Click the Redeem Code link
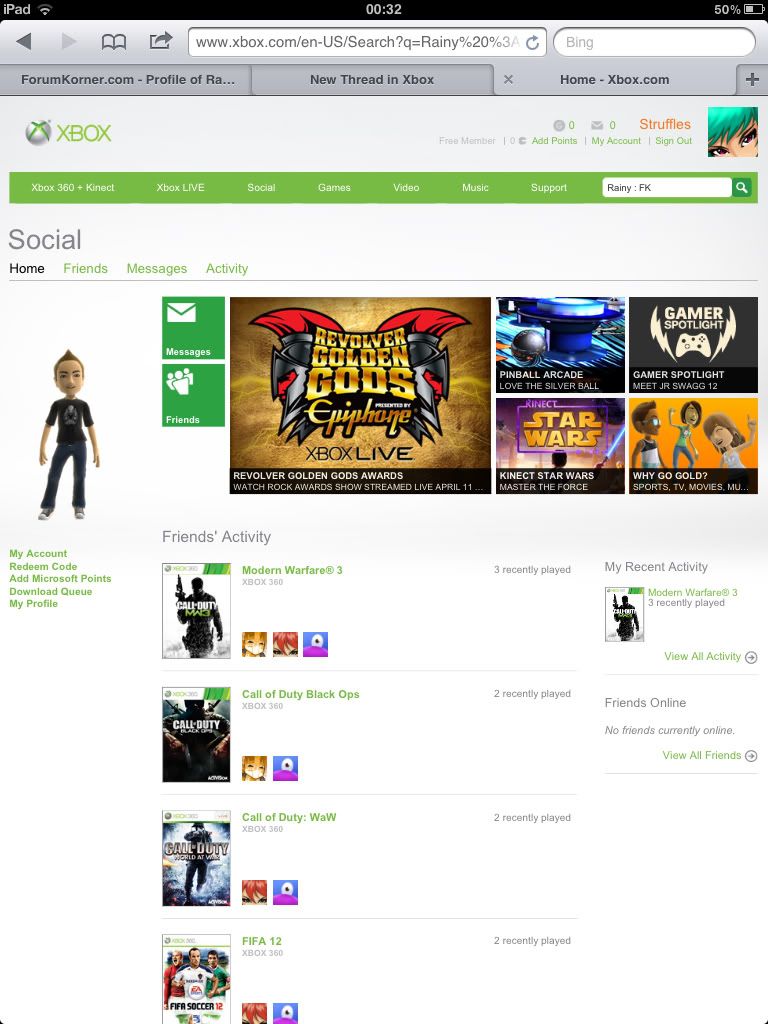 tap(43, 566)
